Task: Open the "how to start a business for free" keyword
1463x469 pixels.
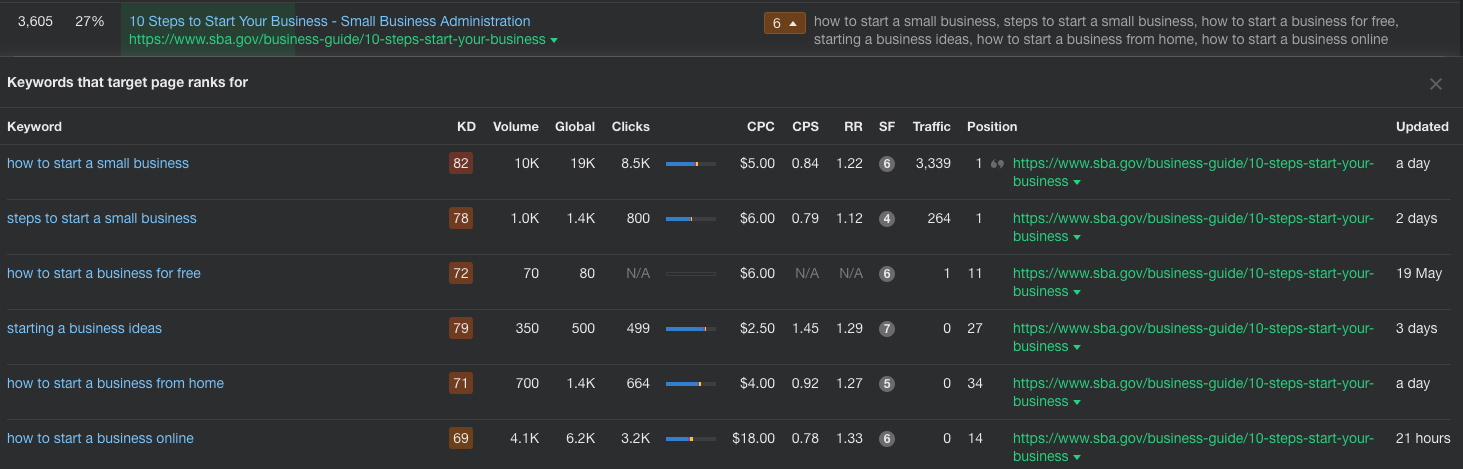Action: point(104,274)
